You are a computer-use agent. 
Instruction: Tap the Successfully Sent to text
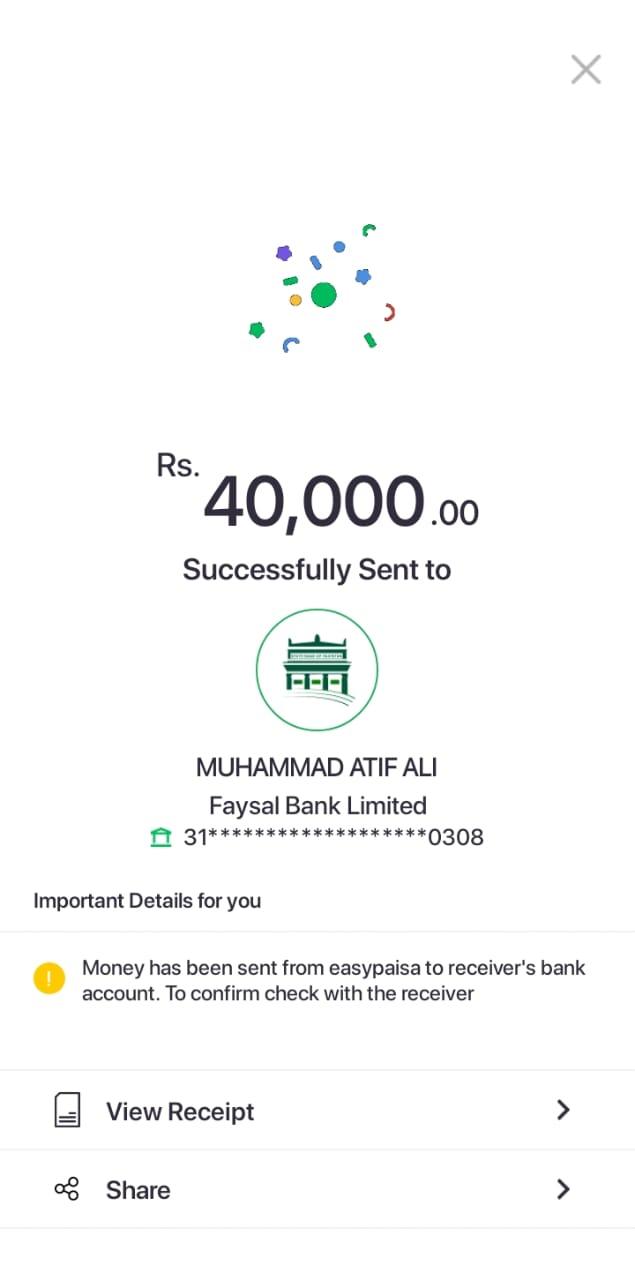click(x=317, y=570)
